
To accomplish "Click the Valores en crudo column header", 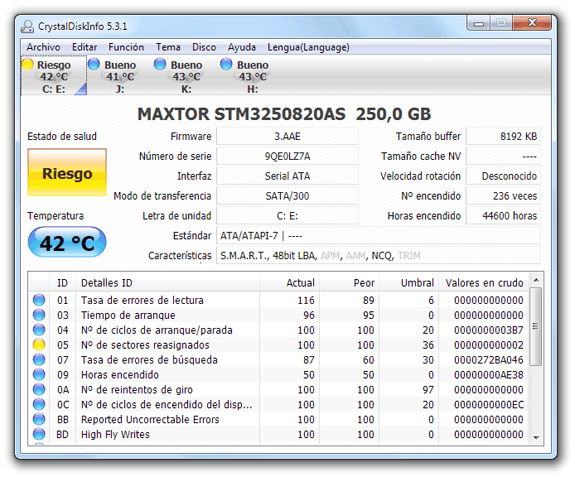I will coord(484,283).
